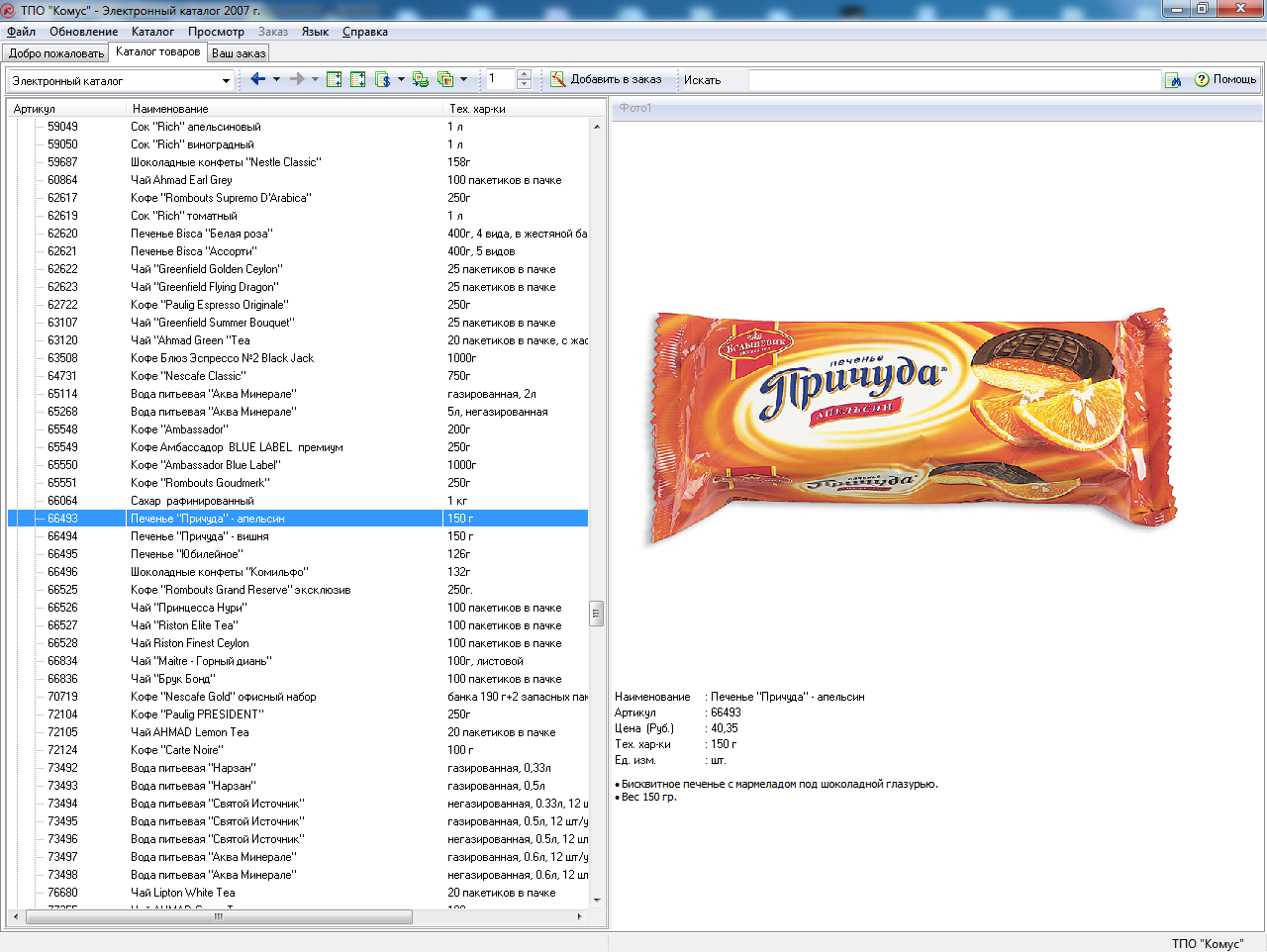
Task: Select row "Чай "Брук Бонд""
Action: pos(298,679)
